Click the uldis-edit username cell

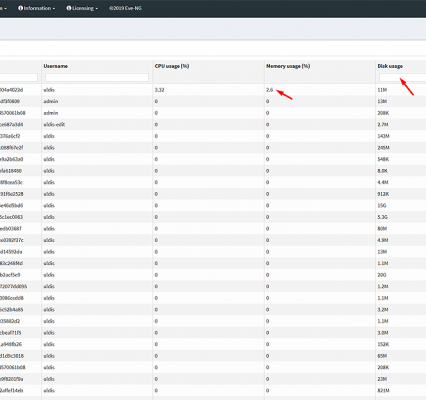[x=54, y=124]
